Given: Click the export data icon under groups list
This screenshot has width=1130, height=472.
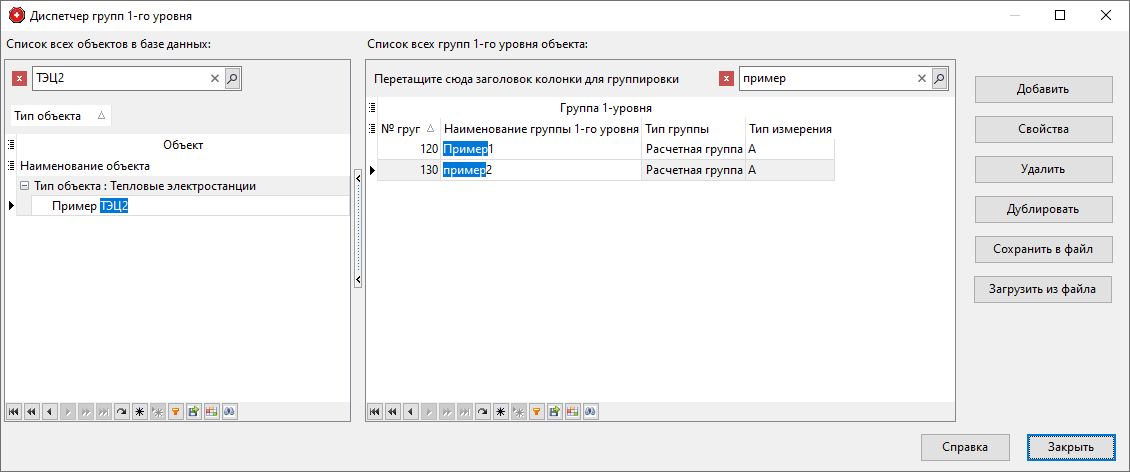Looking at the screenshot, I should click(554, 411).
